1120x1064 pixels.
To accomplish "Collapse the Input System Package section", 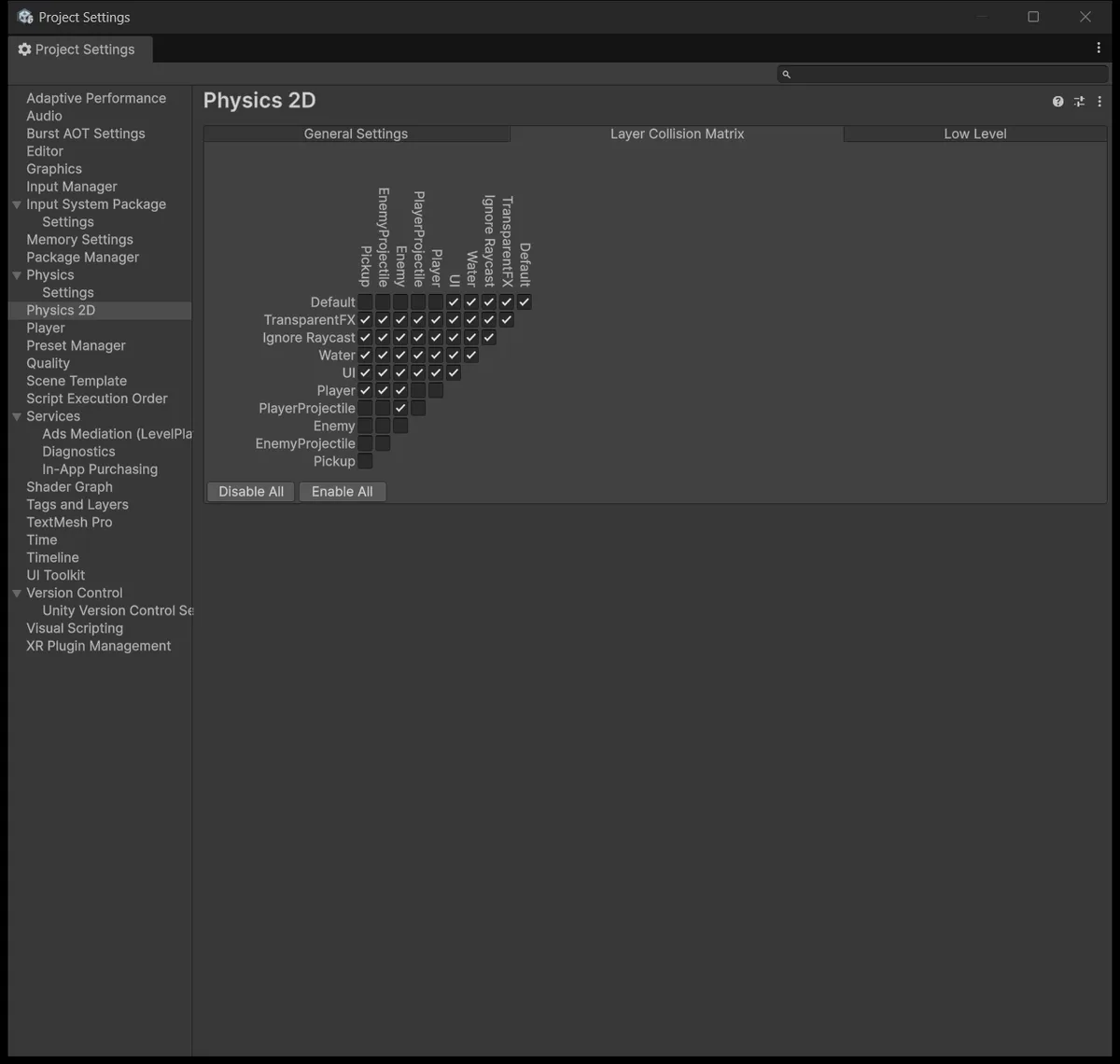I will [17, 204].
